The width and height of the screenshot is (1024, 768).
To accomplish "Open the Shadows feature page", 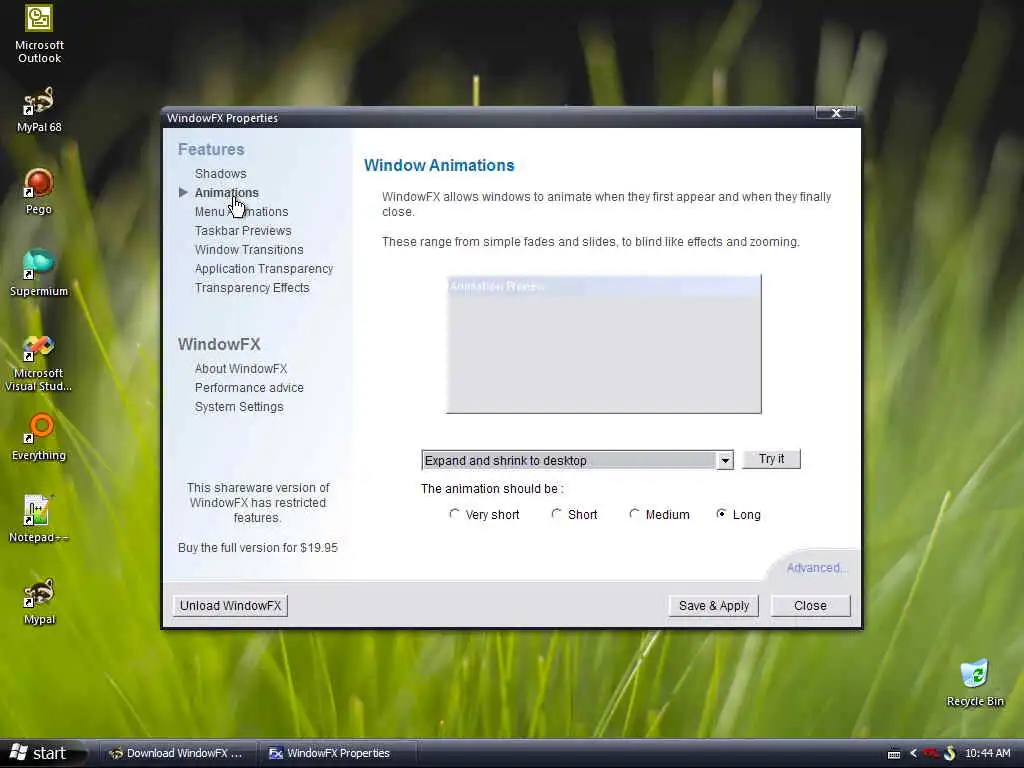I will tap(221, 174).
